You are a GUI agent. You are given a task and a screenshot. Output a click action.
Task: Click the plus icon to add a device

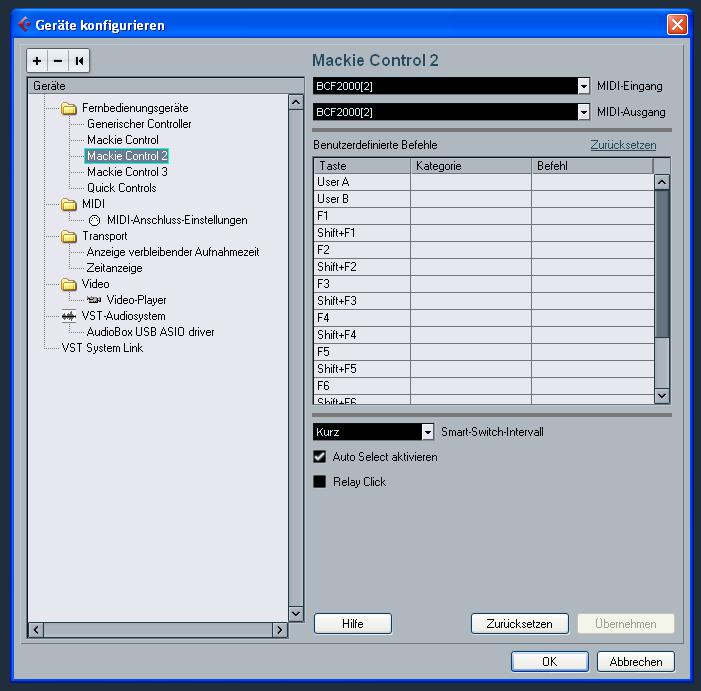coord(38,61)
